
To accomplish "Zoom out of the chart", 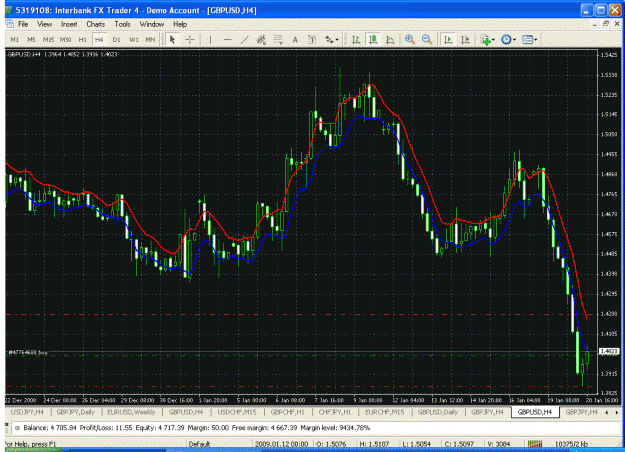I will 427,39.
